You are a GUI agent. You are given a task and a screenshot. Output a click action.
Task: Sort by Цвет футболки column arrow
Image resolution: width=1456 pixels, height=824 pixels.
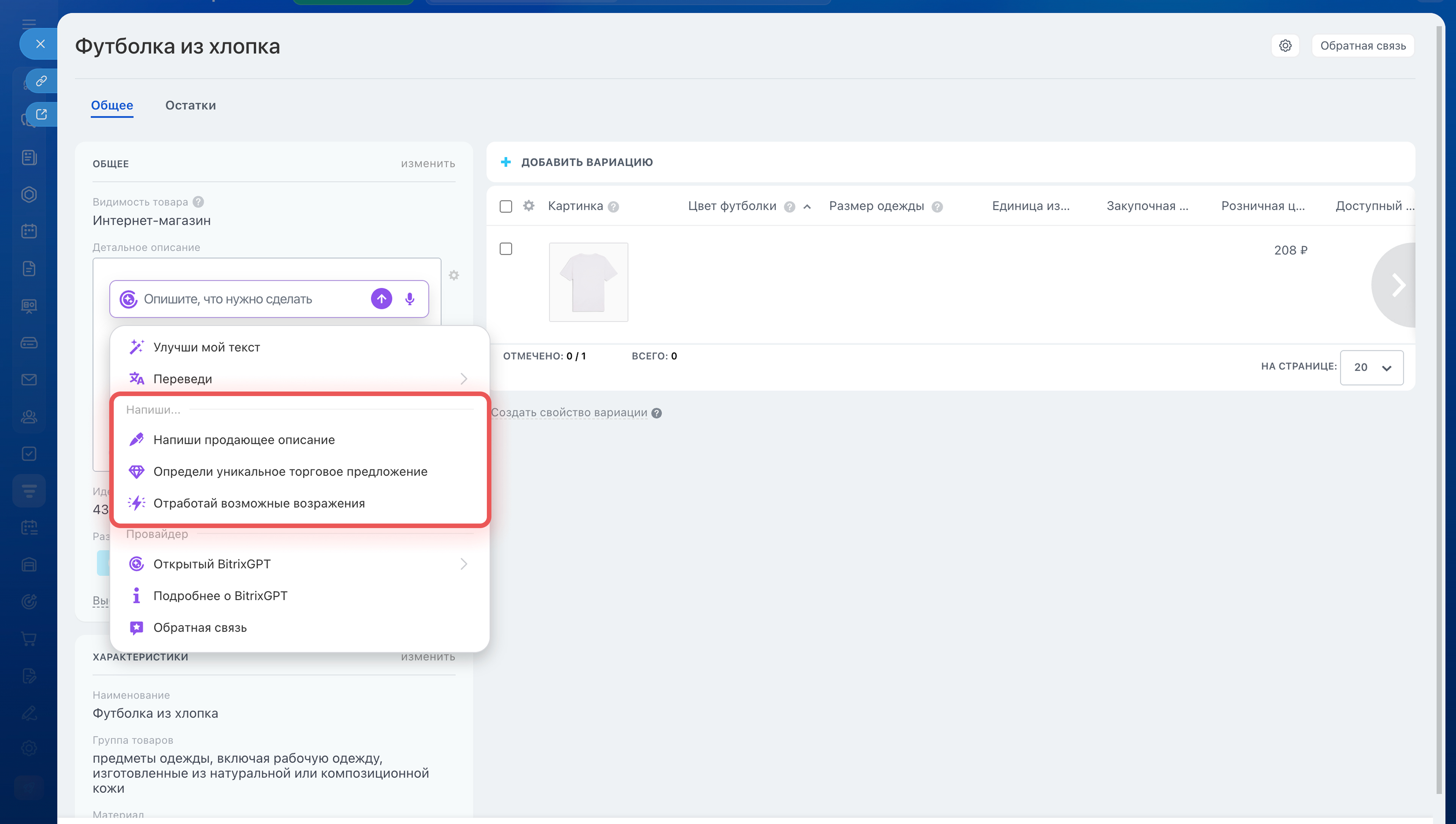[x=808, y=206]
